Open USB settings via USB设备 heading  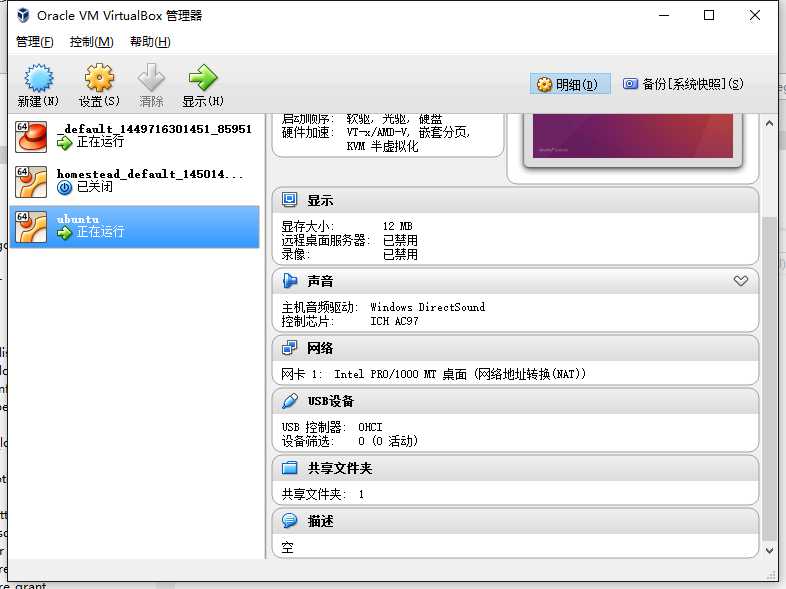pyautogui.click(x=331, y=402)
